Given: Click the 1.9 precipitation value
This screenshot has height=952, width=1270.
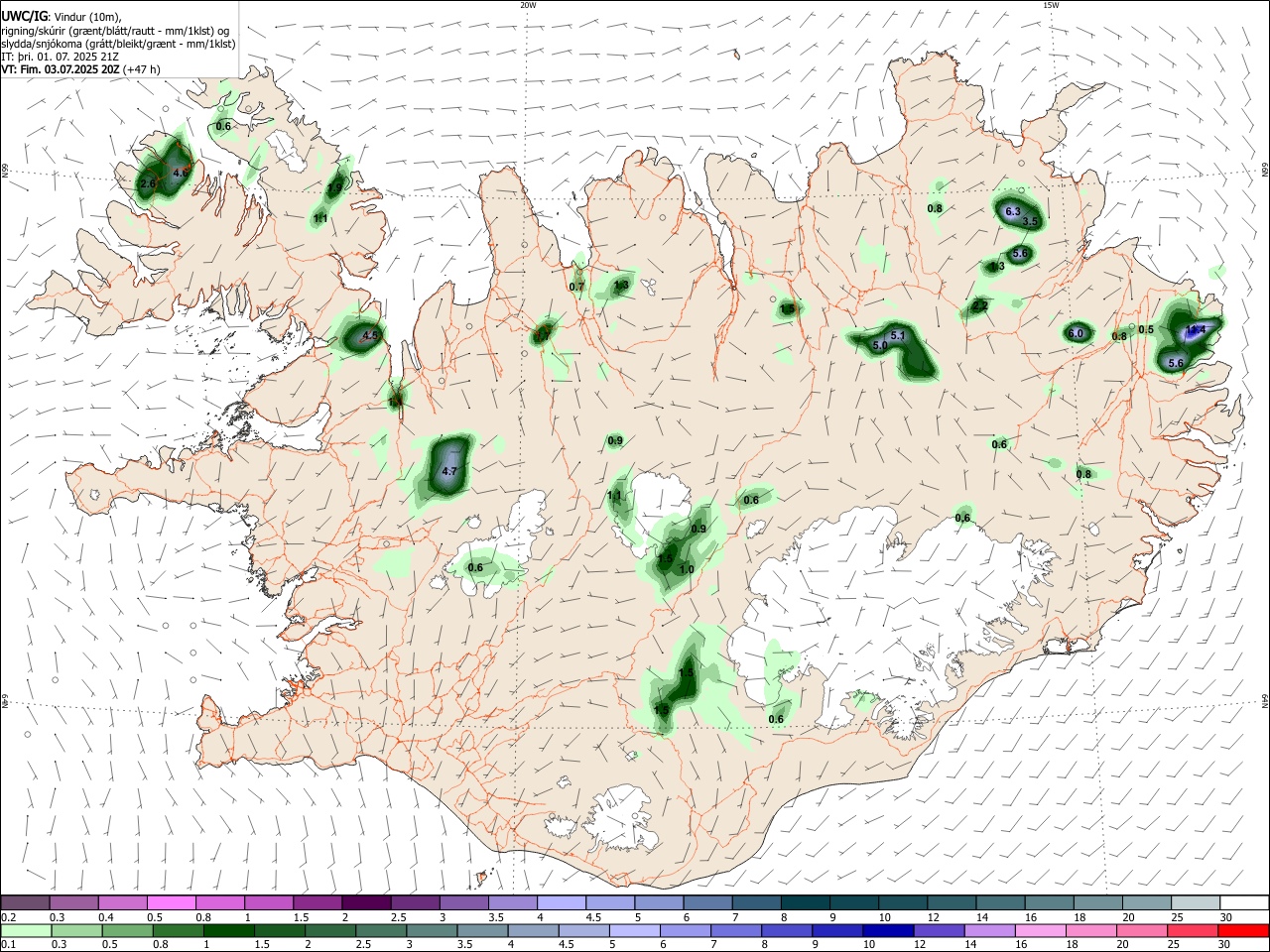Looking at the screenshot, I should click(335, 186).
